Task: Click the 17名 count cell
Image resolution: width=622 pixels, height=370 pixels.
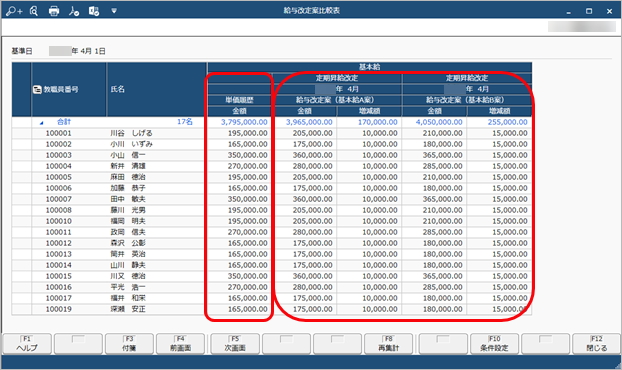Action: click(x=185, y=122)
